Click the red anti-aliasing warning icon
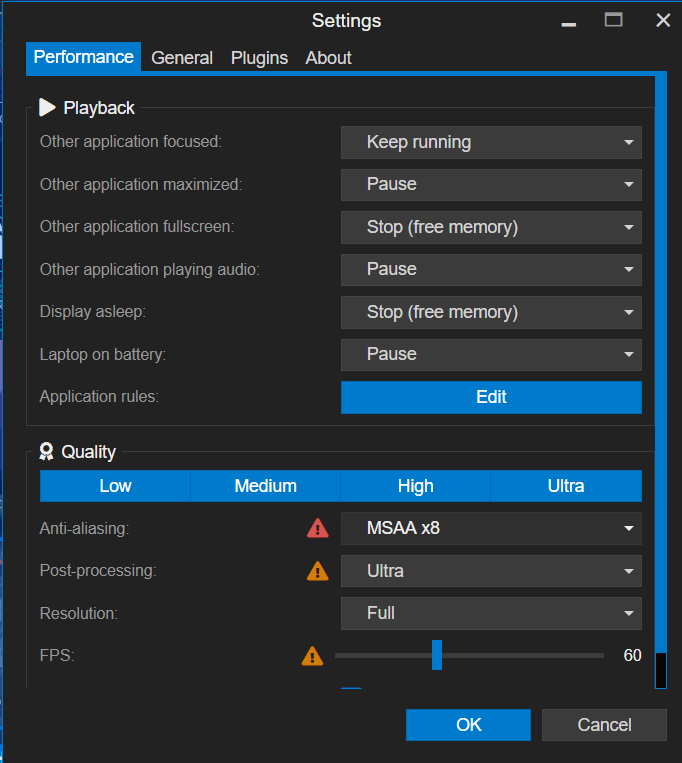This screenshot has height=763, width=682. (317, 528)
